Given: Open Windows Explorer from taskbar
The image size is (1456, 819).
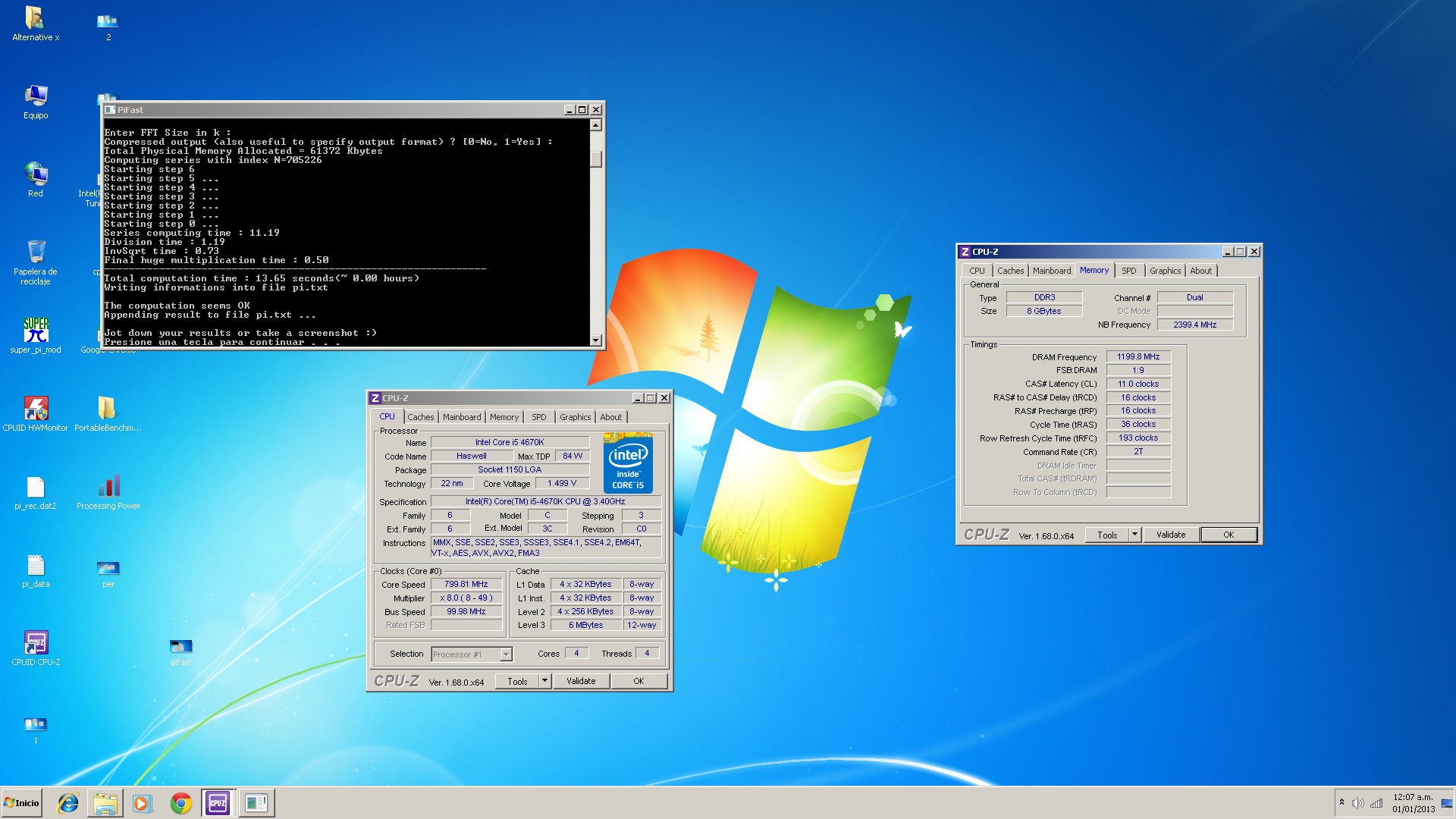Looking at the screenshot, I should point(105,803).
